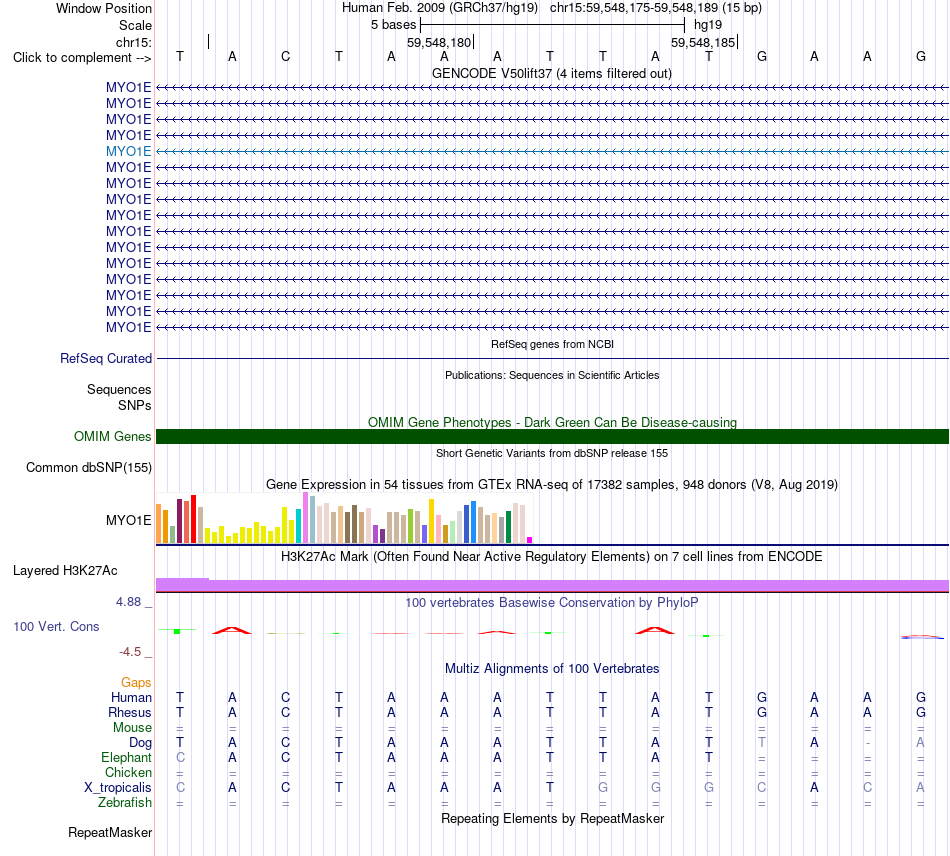Click the 59,548,185 coordinate marker
950x856 pixels.
(x=703, y=42)
